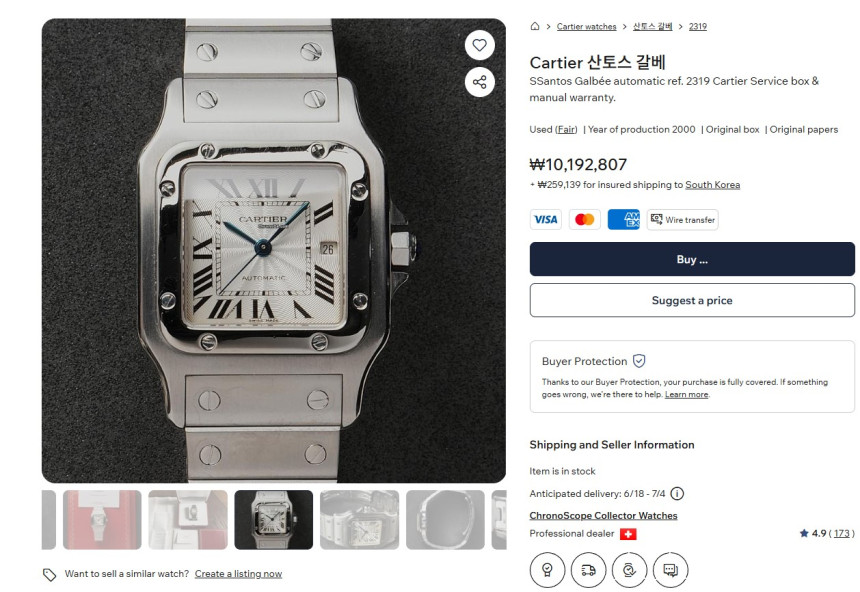Click Suggest a price button

(692, 300)
